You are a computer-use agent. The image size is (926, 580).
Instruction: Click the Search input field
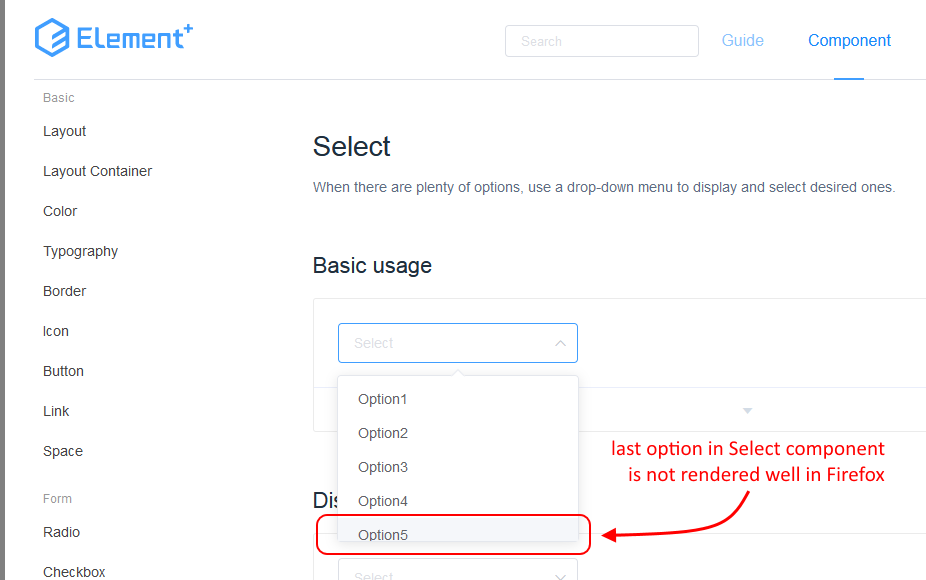pos(601,41)
